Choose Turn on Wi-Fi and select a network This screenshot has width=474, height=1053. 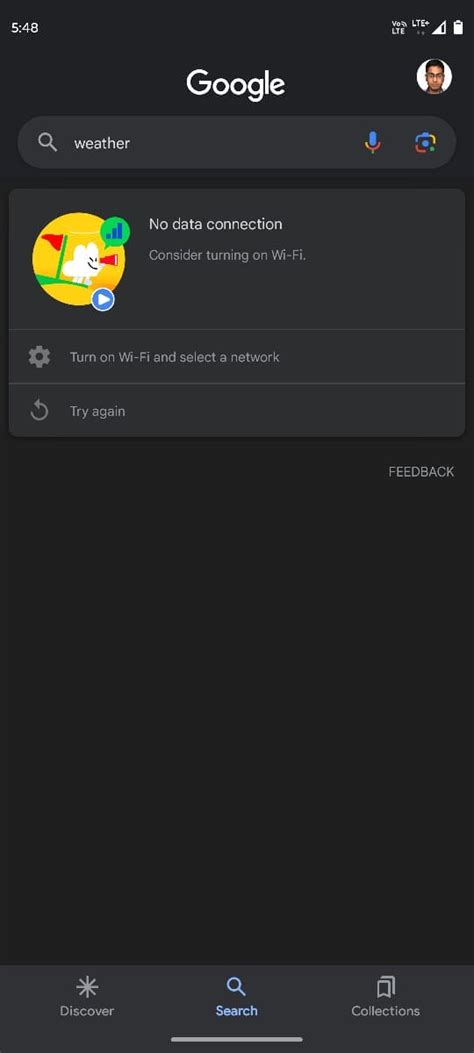point(237,357)
